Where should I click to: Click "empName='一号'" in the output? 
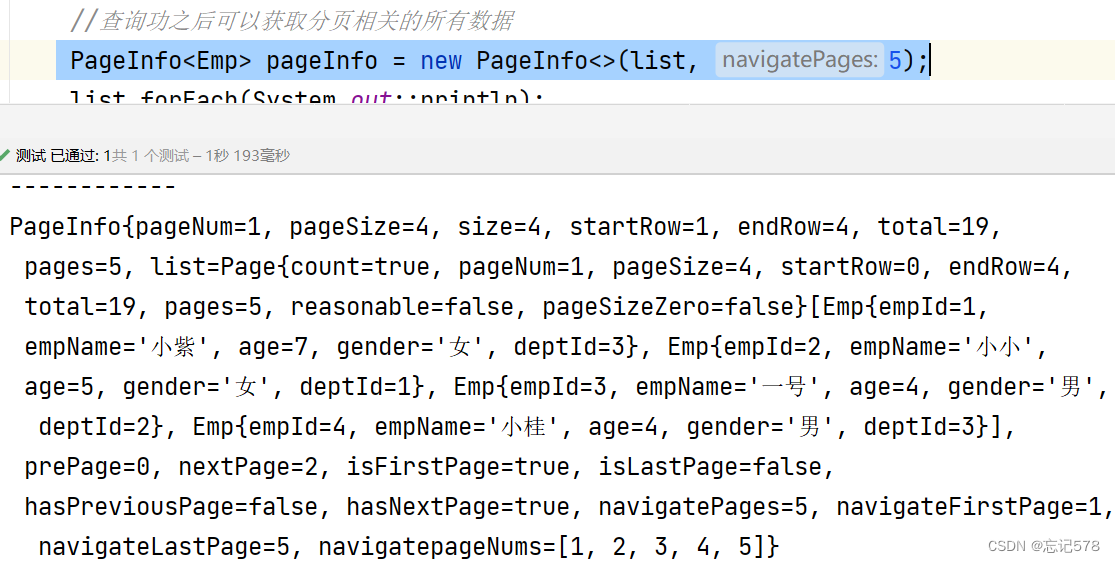pos(728,386)
